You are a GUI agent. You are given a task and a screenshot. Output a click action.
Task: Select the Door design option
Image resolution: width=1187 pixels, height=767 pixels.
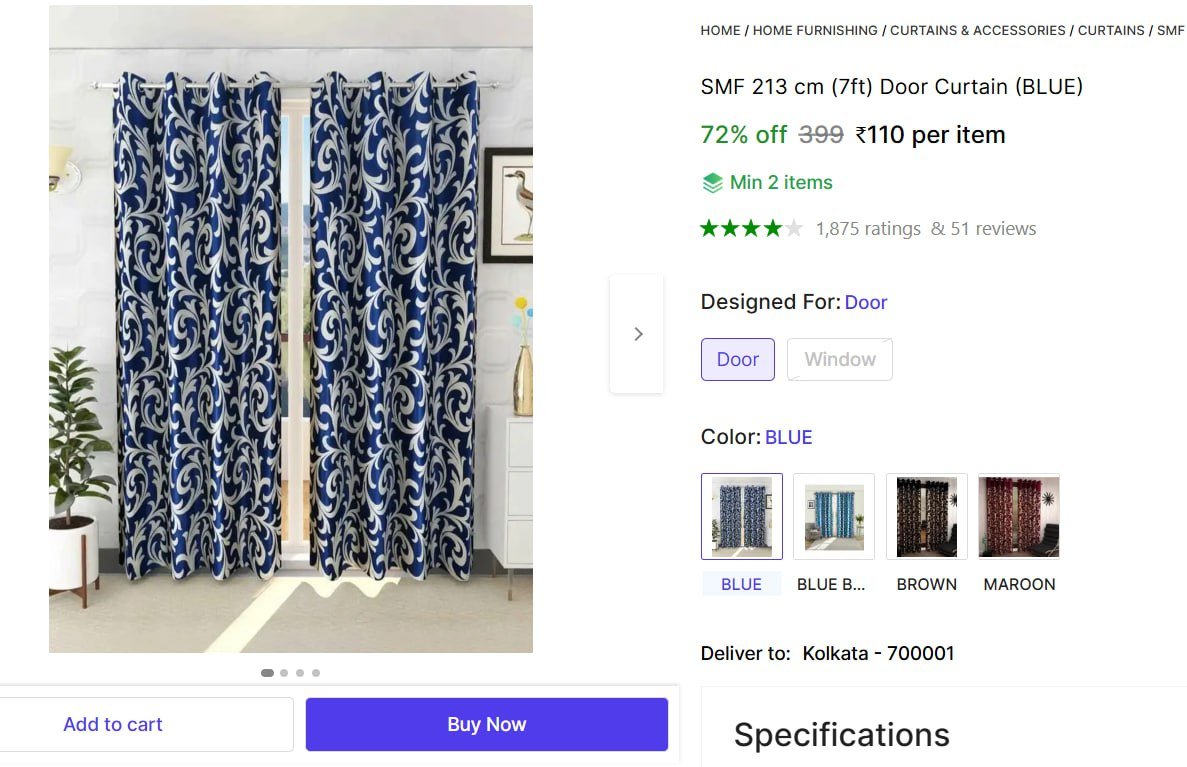click(x=738, y=360)
